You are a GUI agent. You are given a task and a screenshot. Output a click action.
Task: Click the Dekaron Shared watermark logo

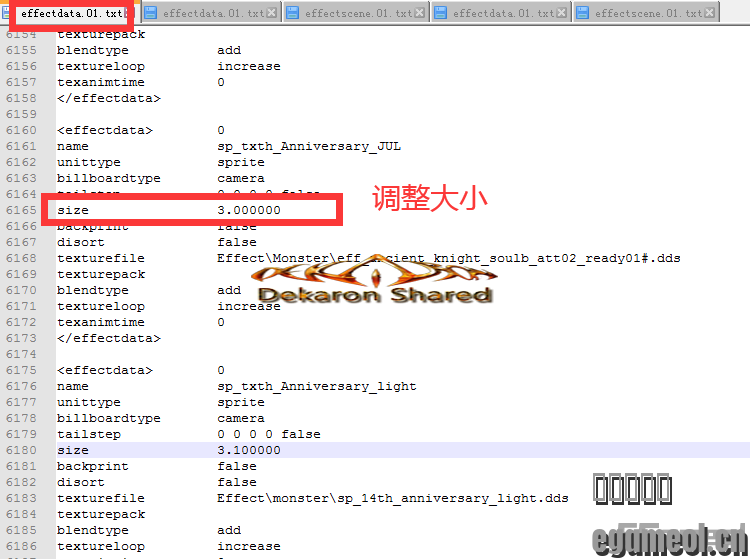pos(375,284)
